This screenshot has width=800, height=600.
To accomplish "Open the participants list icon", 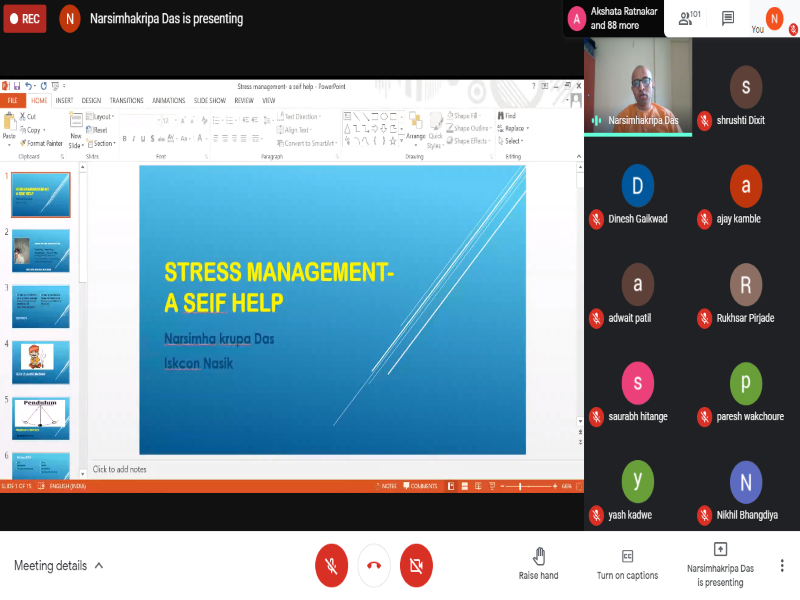I will click(686, 18).
